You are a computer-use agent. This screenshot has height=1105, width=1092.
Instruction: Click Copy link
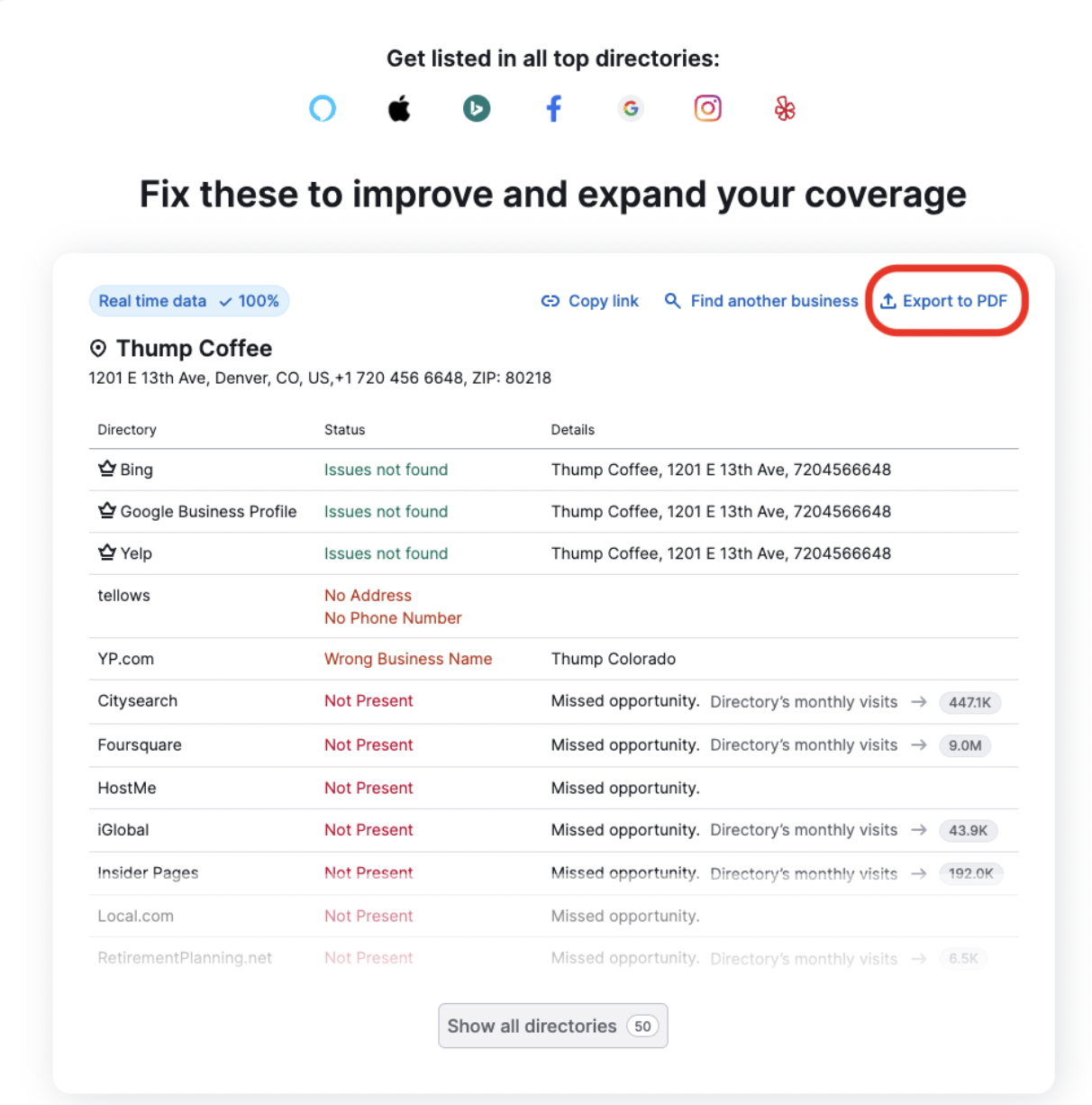pyautogui.click(x=590, y=301)
